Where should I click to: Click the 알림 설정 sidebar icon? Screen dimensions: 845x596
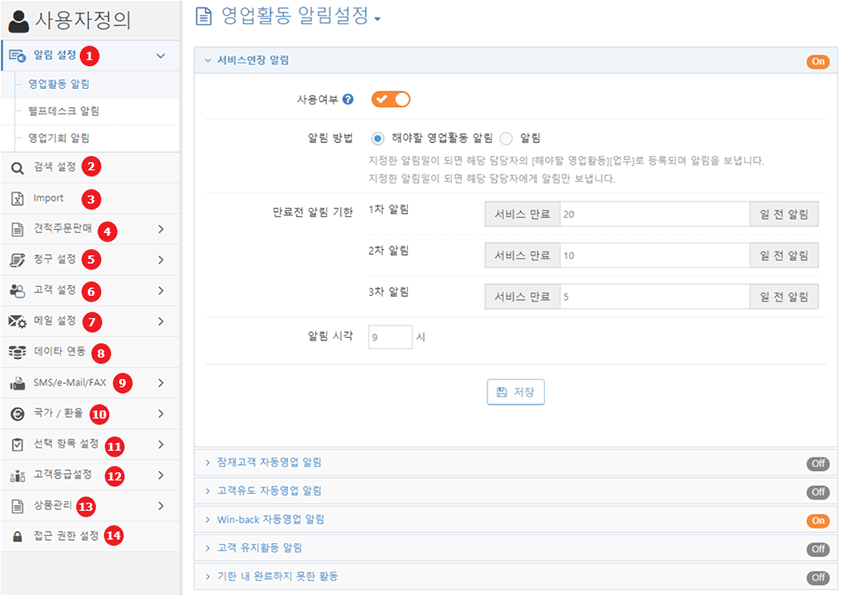[x=17, y=56]
